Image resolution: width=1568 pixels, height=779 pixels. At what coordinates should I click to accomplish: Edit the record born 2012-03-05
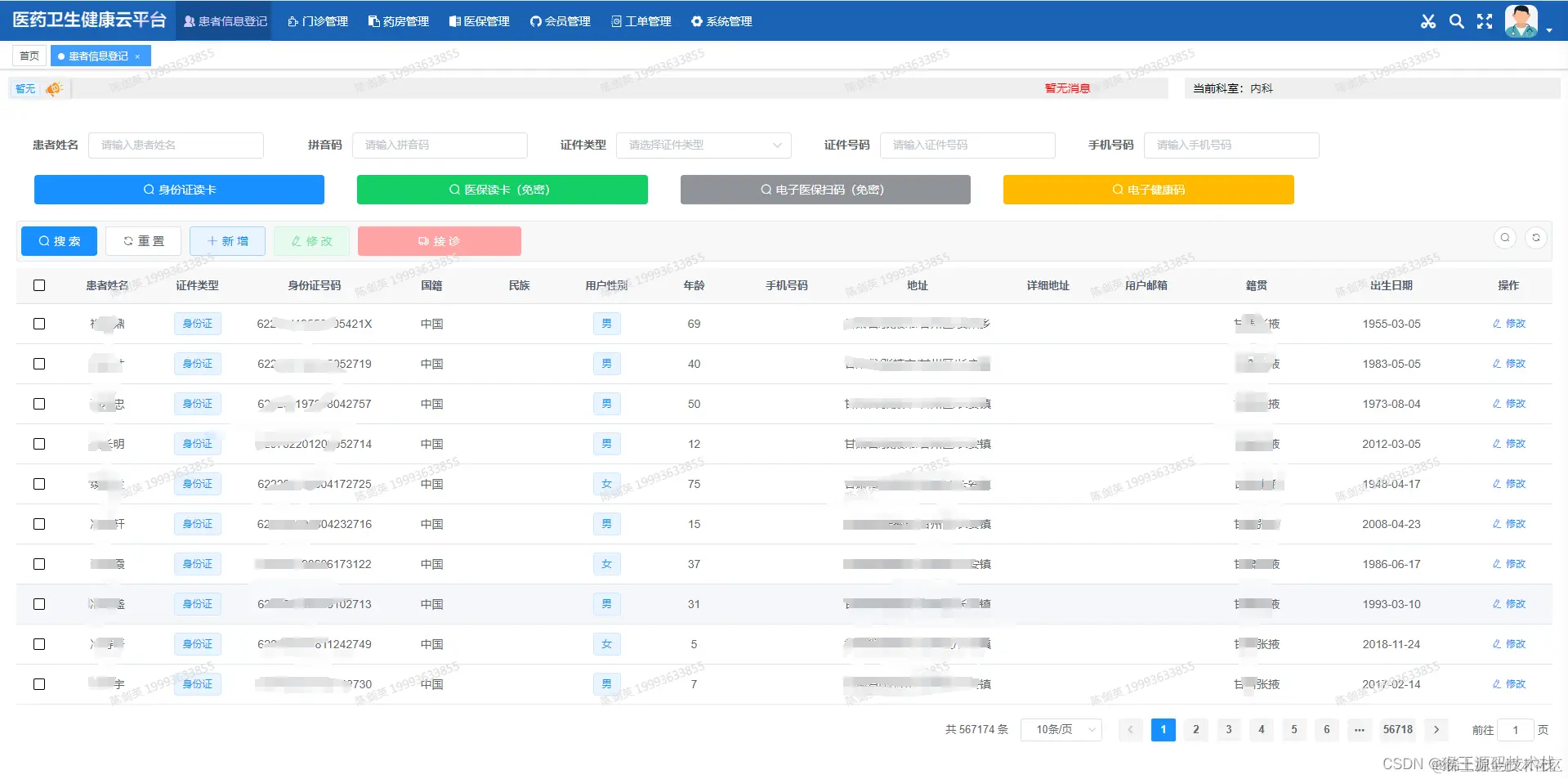(1509, 444)
